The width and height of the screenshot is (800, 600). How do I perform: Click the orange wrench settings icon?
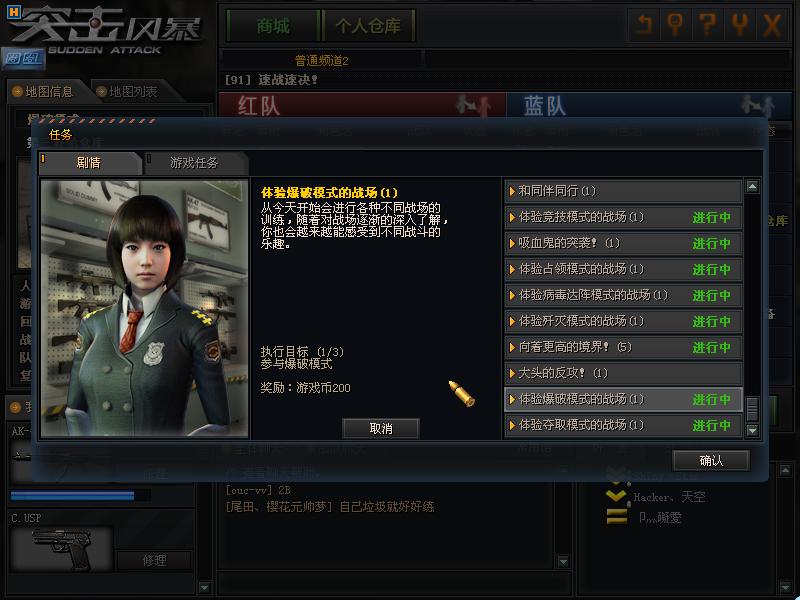[x=740, y=24]
